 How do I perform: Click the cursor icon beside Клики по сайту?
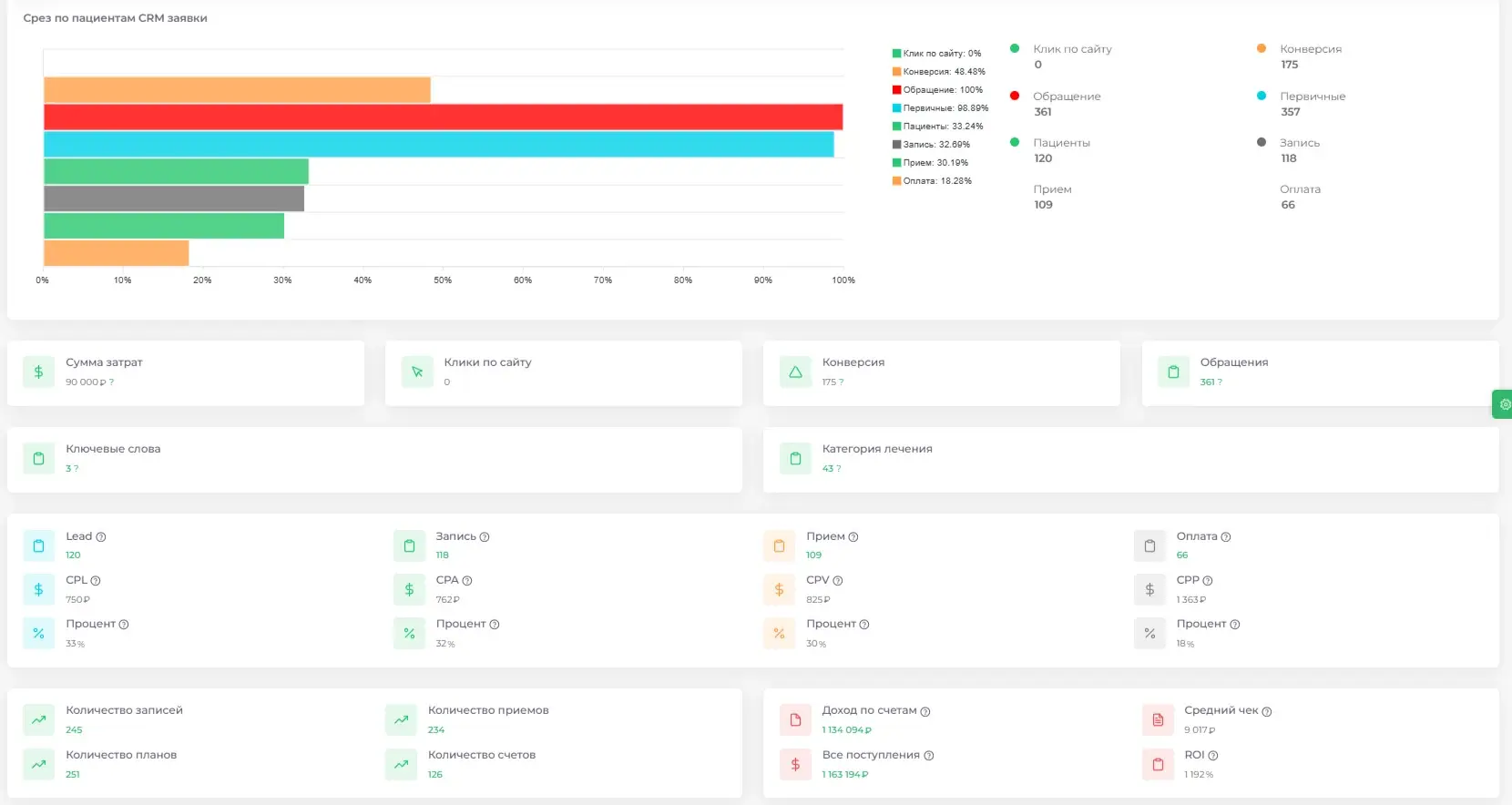417,372
